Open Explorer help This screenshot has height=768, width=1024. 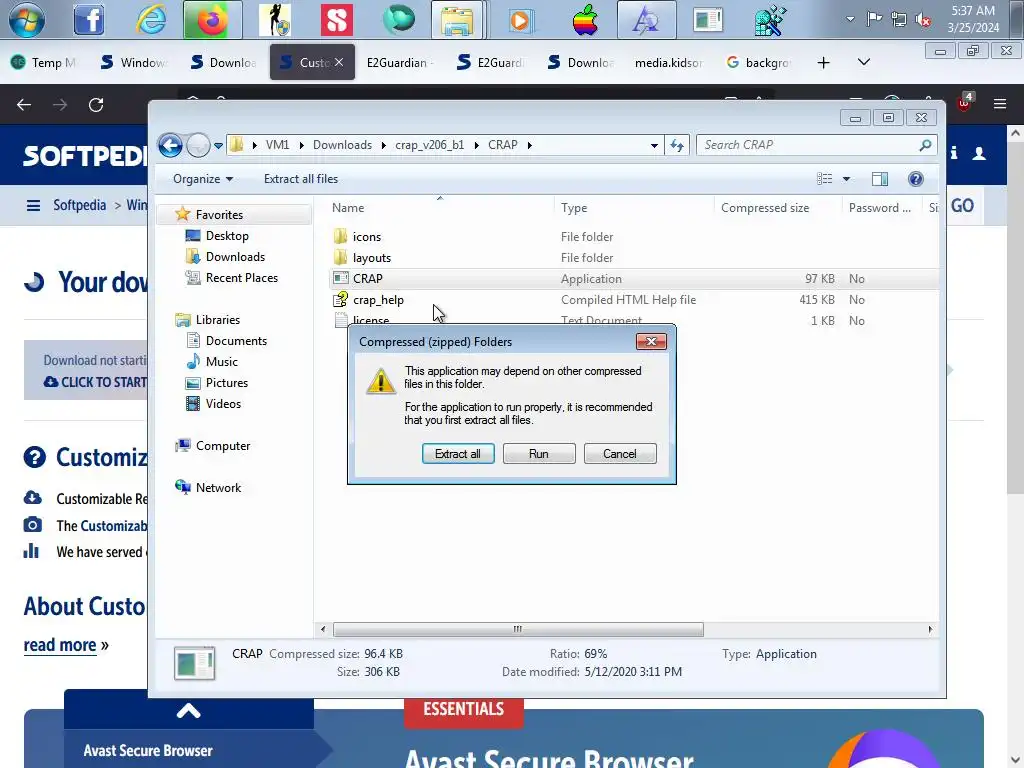point(916,179)
